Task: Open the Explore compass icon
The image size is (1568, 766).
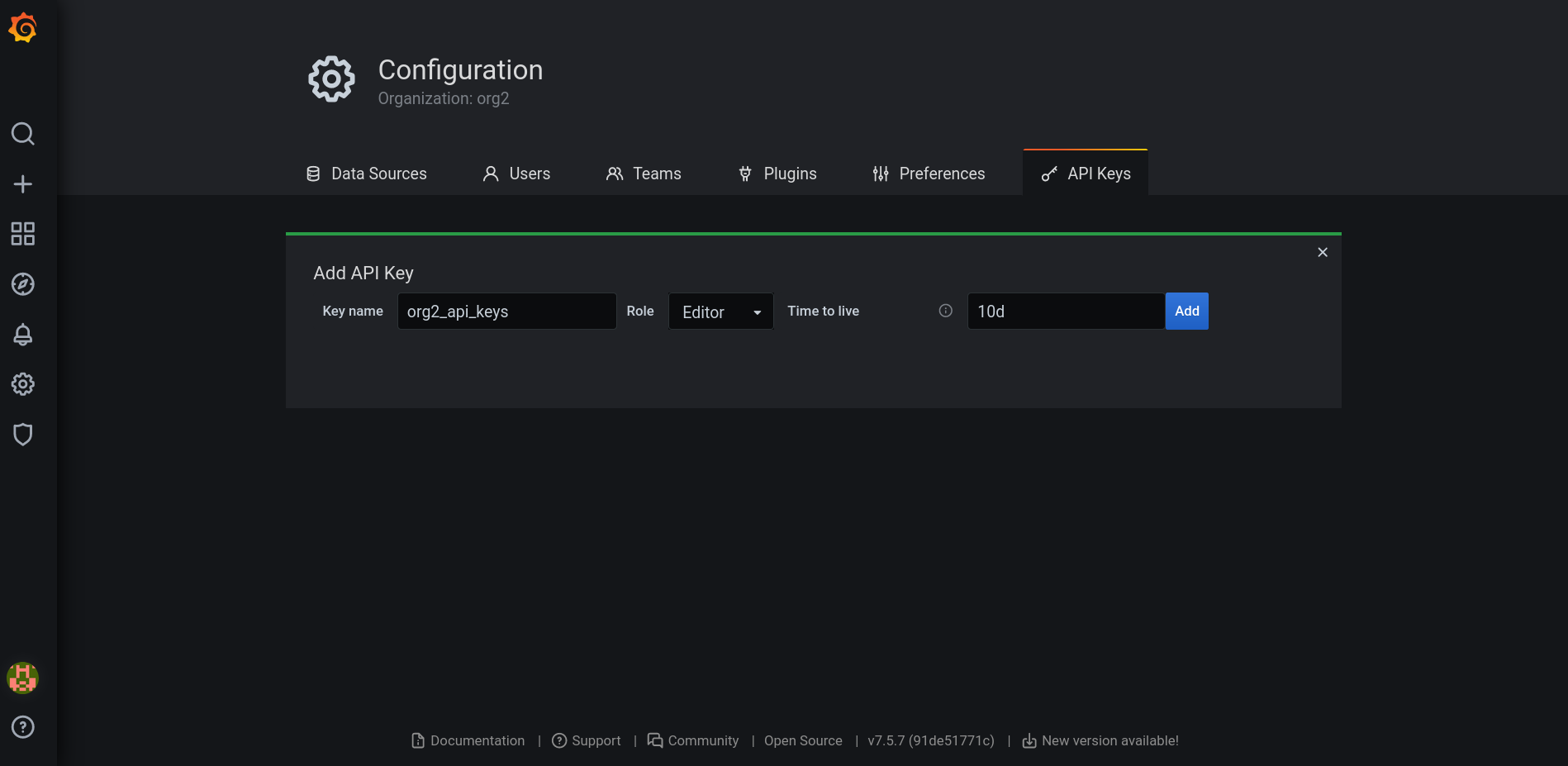Action: 23,284
